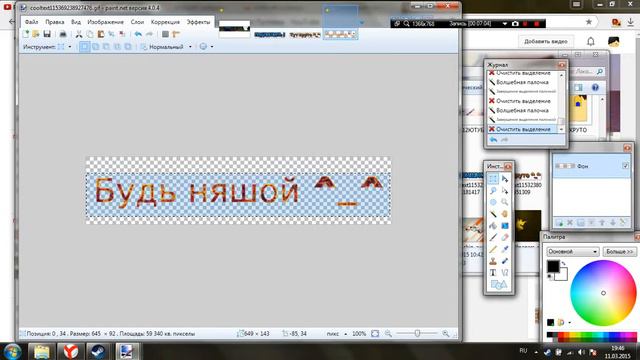640x360 pixels.
Task: Click Add New Layer button in layers panel
Action: tap(559, 222)
